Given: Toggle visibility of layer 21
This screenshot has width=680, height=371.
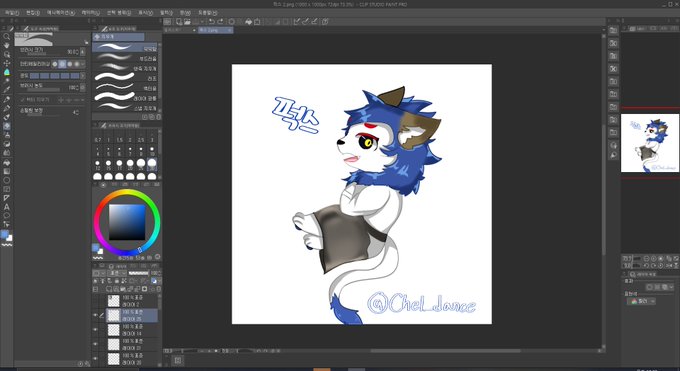Looking at the screenshot, I should pos(95,344).
